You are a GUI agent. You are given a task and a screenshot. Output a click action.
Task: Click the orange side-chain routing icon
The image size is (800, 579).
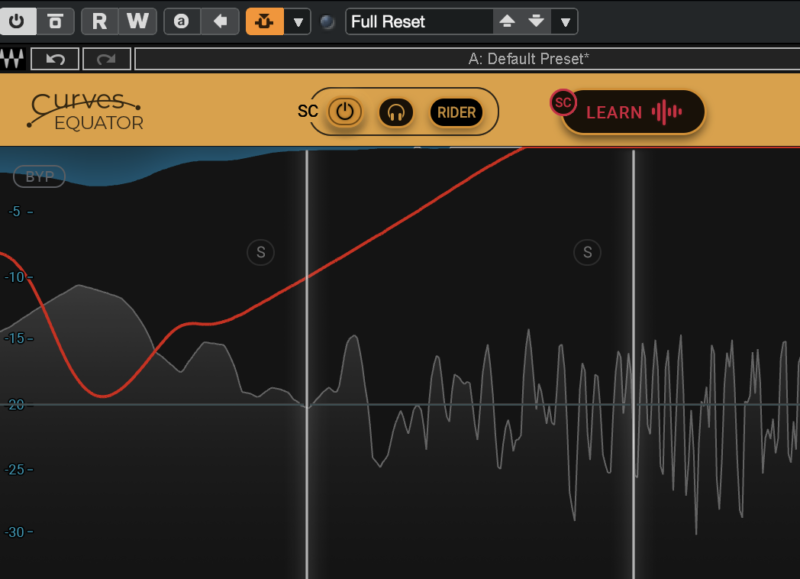point(265,20)
